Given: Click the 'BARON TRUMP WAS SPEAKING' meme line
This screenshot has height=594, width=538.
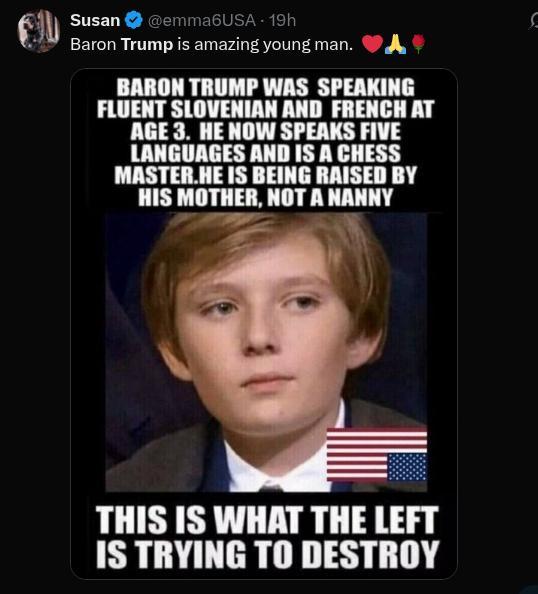Looking at the screenshot, I should click(265, 88).
